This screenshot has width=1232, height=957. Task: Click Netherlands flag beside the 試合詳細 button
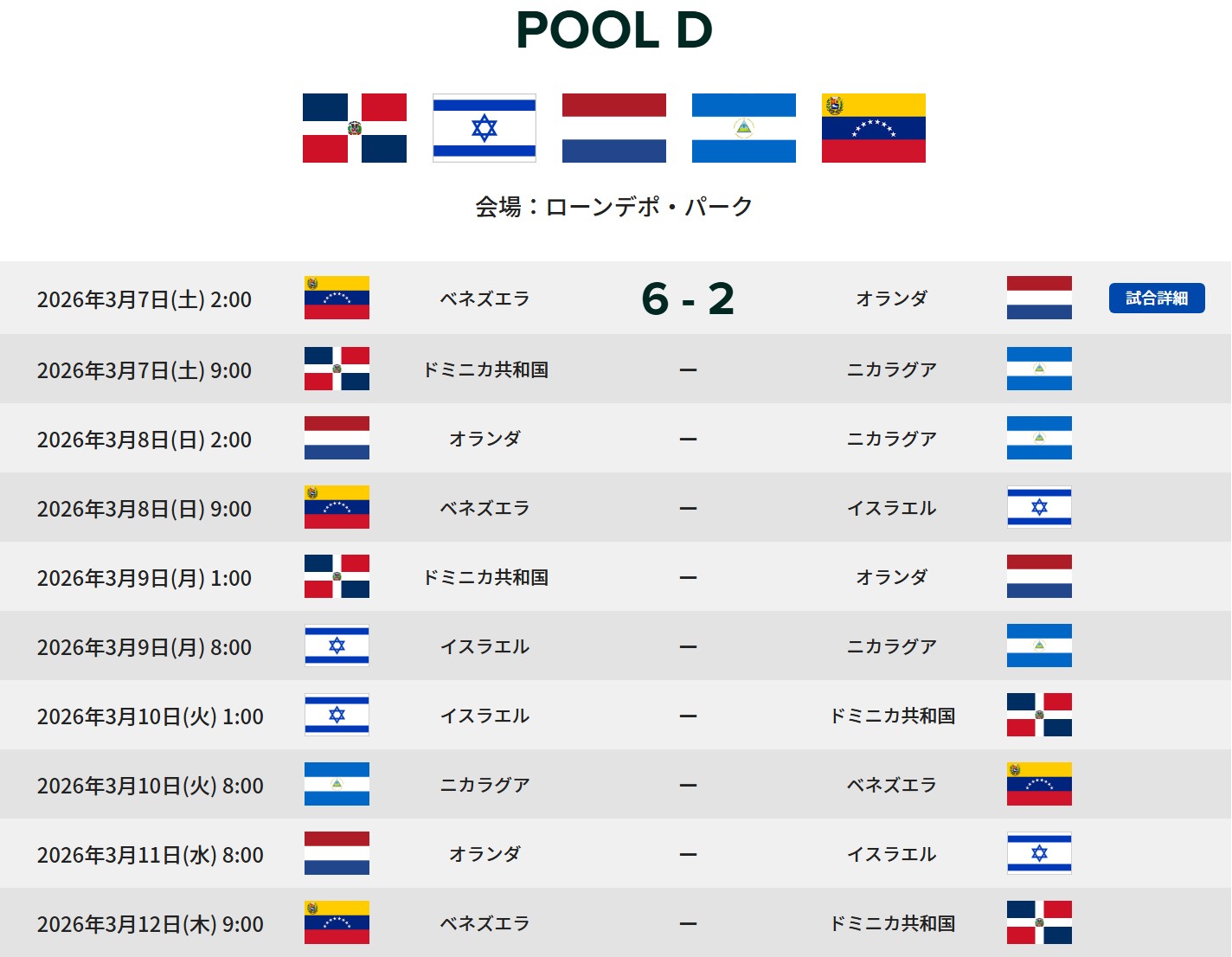click(x=1039, y=298)
